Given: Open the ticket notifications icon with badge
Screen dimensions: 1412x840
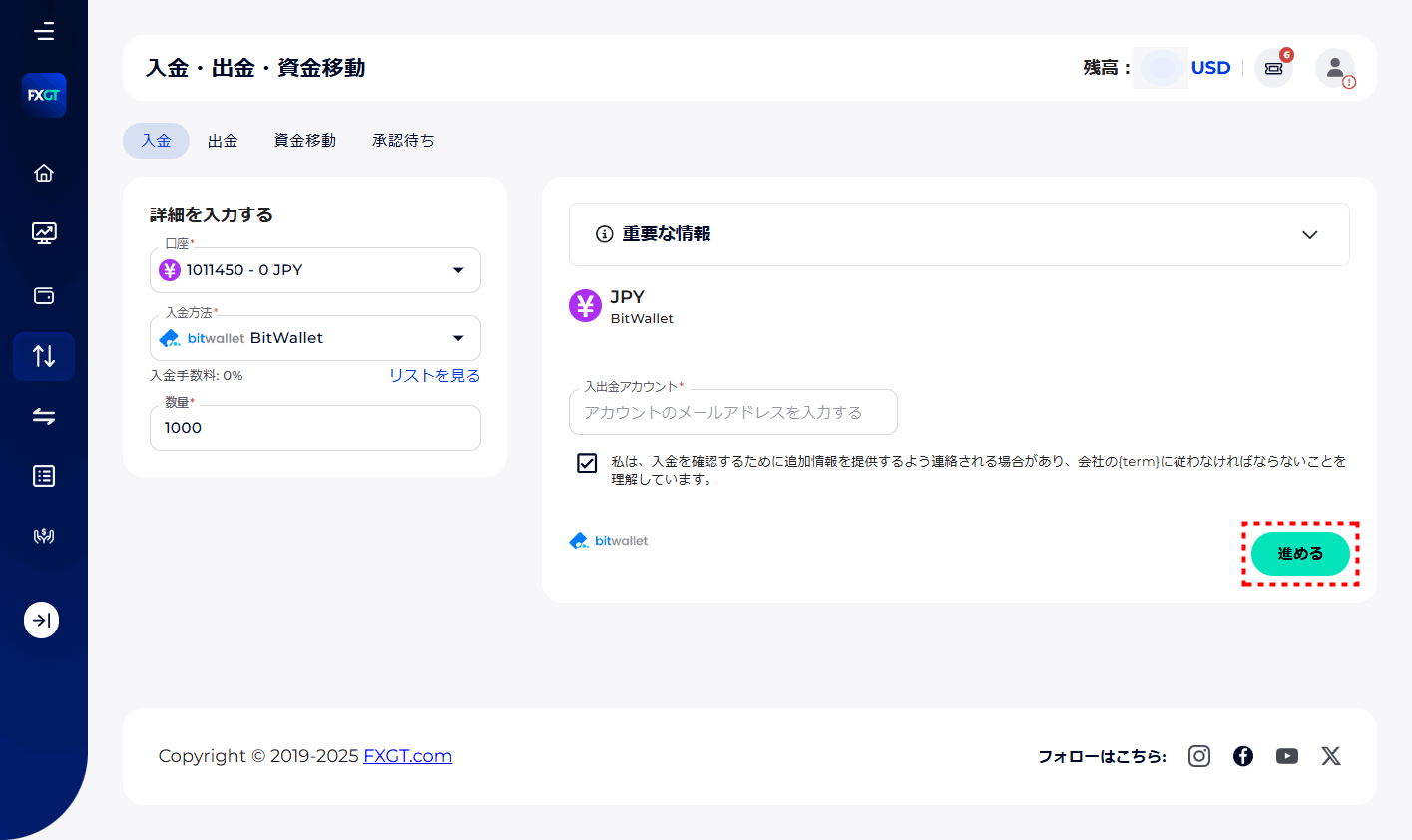Looking at the screenshot, I should pos(1273,68).
